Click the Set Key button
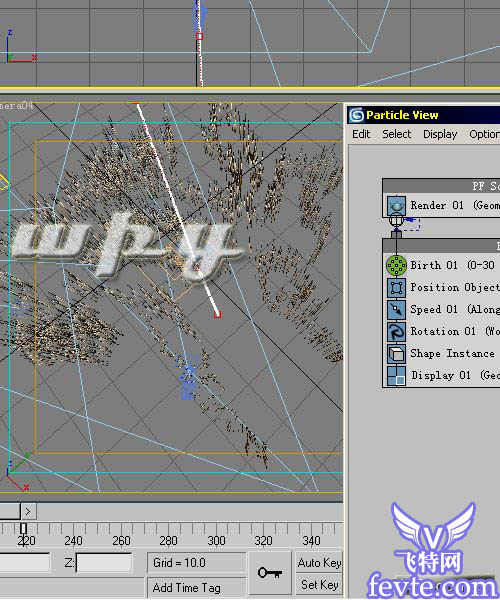The image size is (500, 600). [x=319, y=585]
